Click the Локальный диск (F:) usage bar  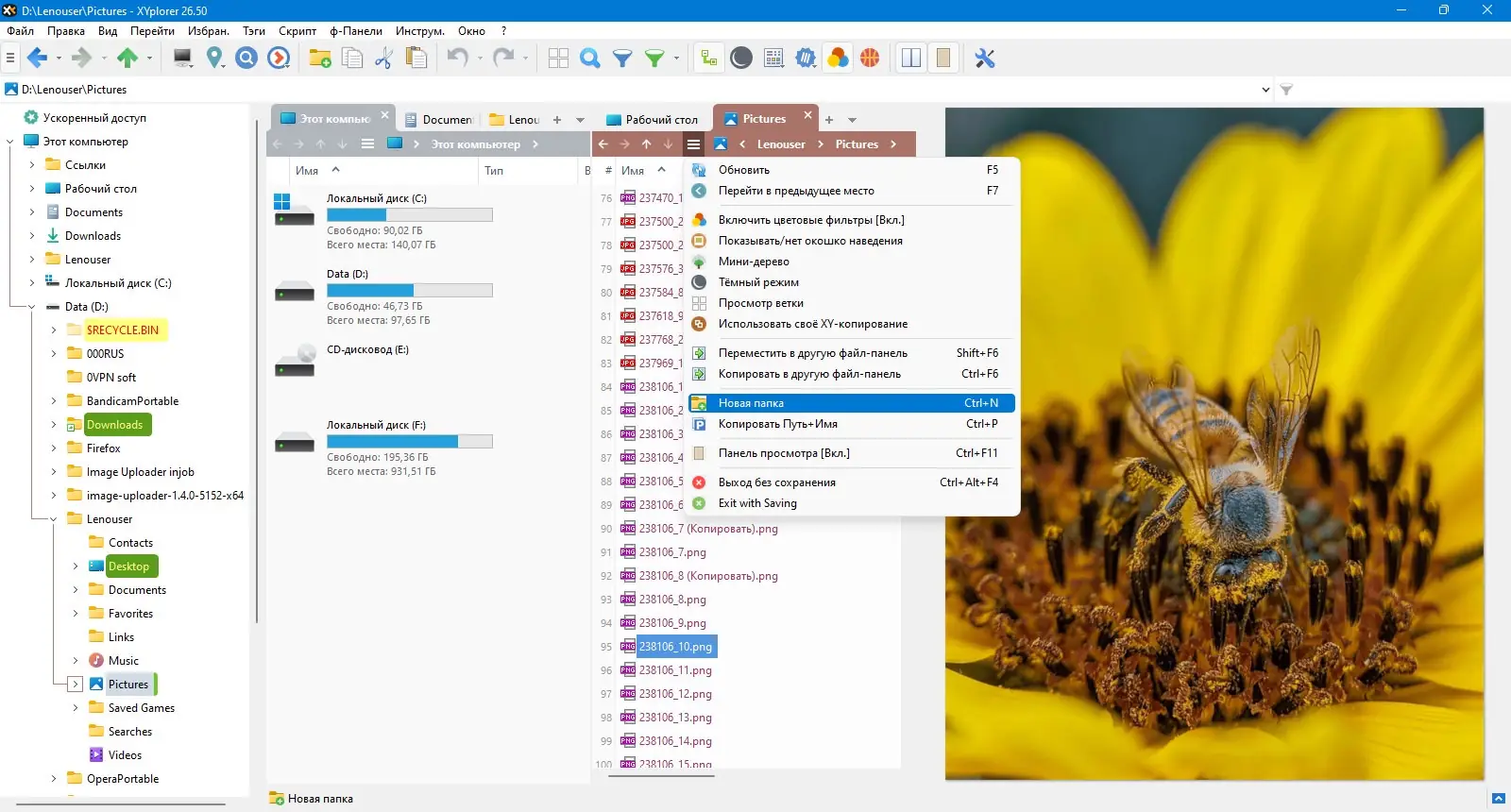point(410,441)
